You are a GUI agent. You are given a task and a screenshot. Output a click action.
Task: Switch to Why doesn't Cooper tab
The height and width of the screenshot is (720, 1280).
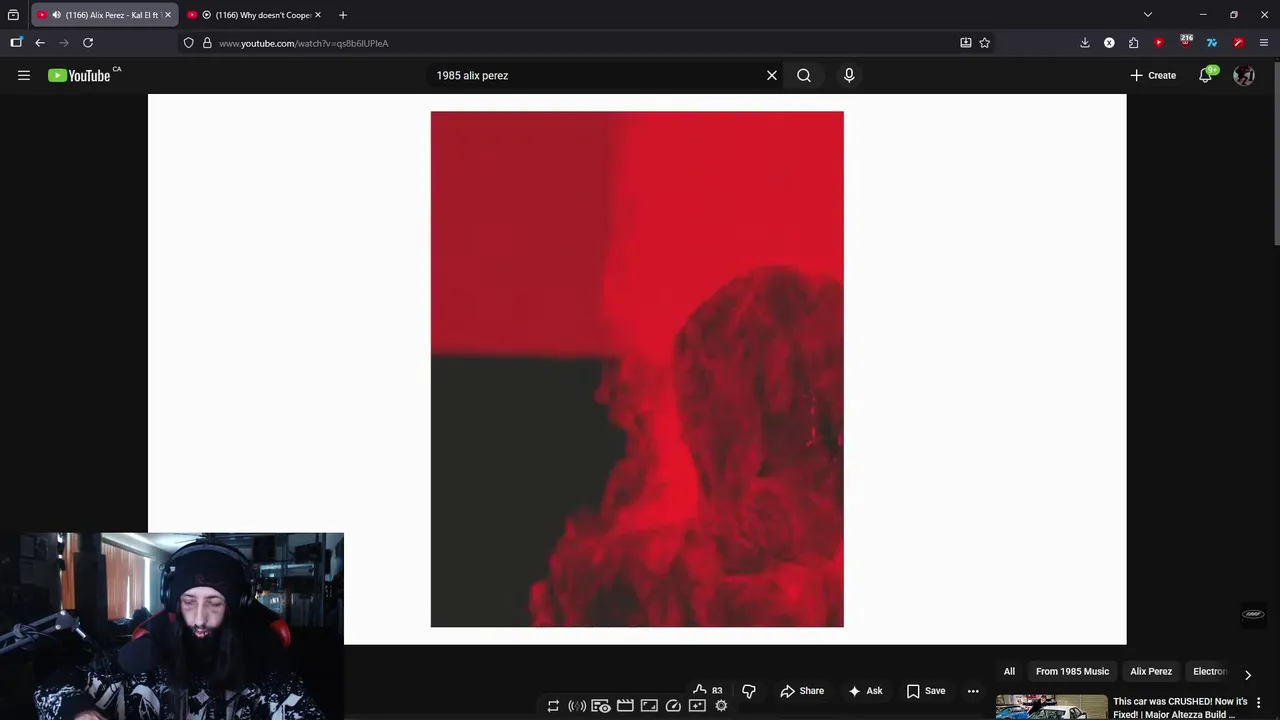coord(255,15)
